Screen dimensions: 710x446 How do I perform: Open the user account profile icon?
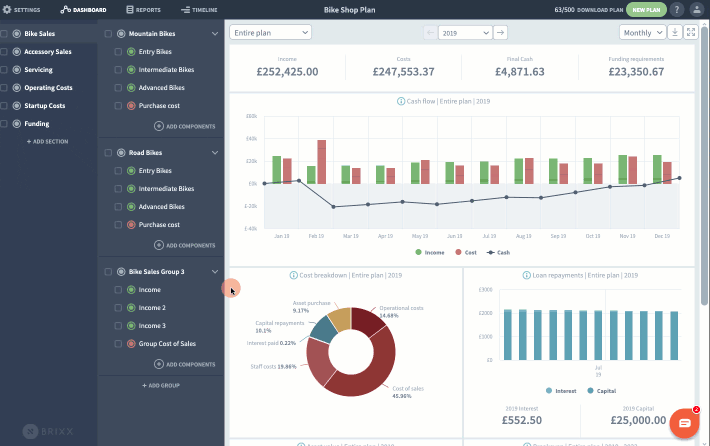pyautogui.click(x=696, y=10)
